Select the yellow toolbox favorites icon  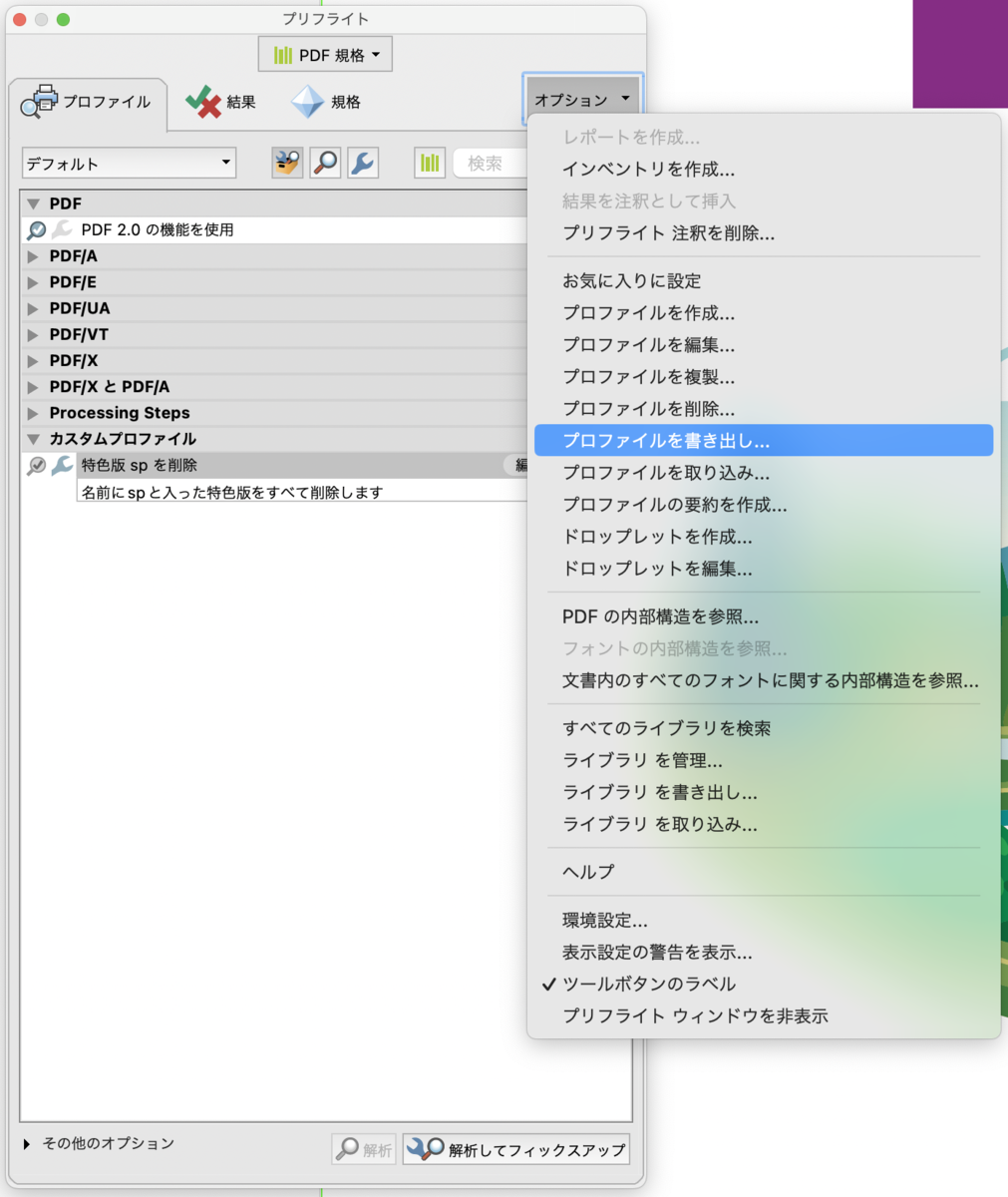pyautogui.click(x=288, y=163)
